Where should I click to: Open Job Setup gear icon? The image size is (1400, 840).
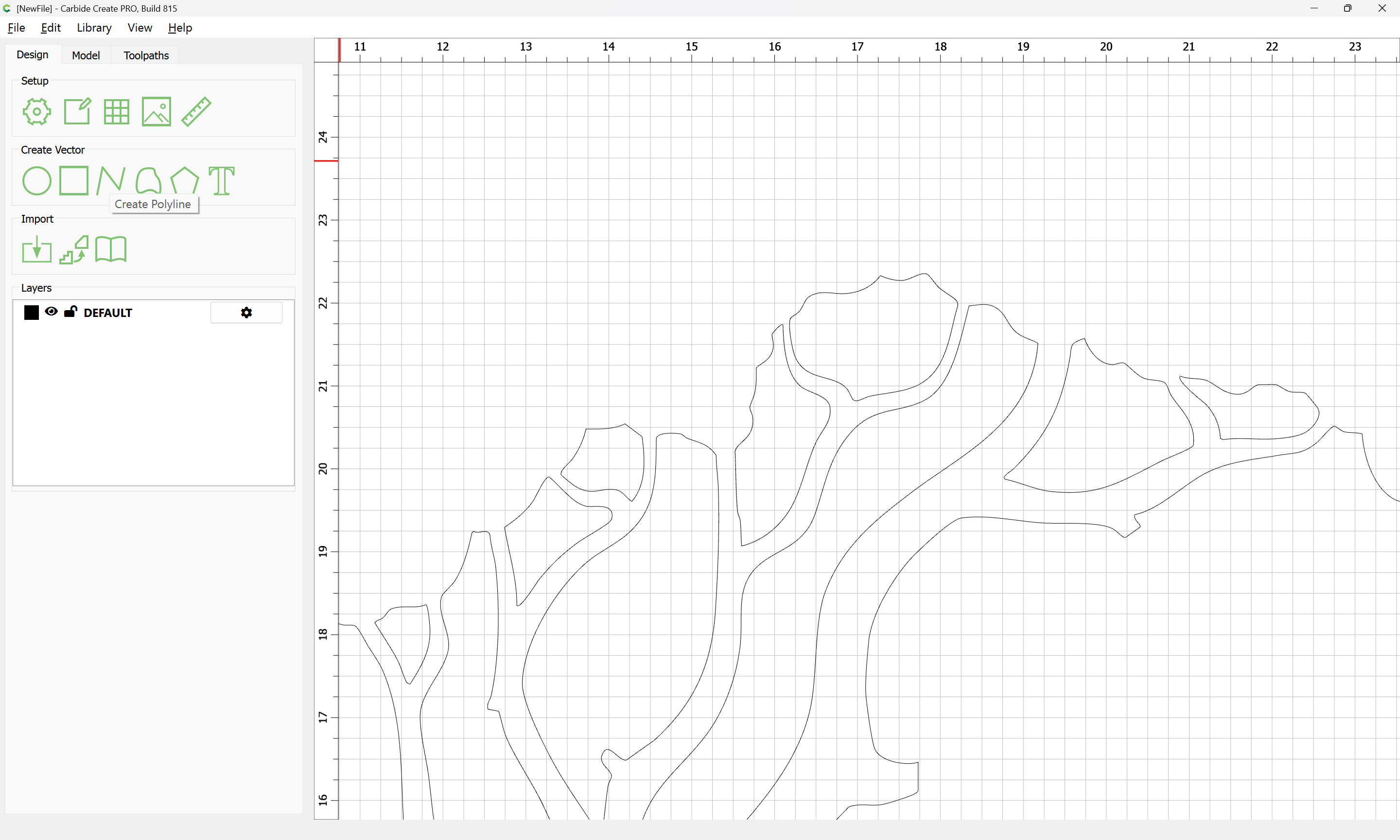point(37,111)
